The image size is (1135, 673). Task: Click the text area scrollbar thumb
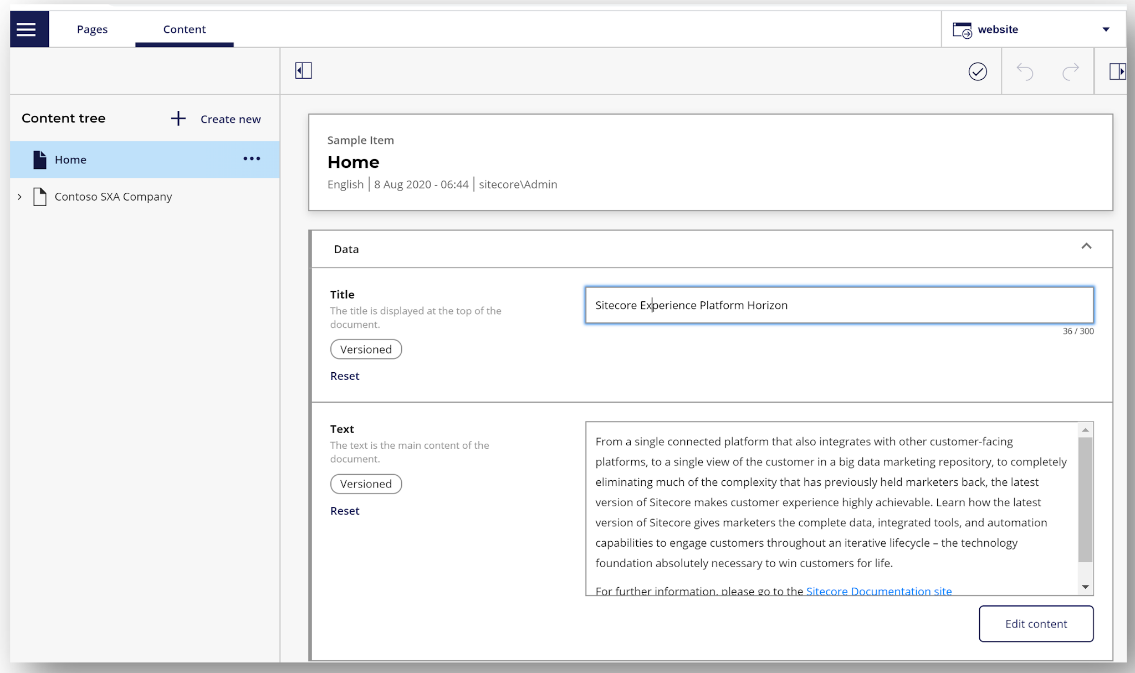(x=1085, y=499)
